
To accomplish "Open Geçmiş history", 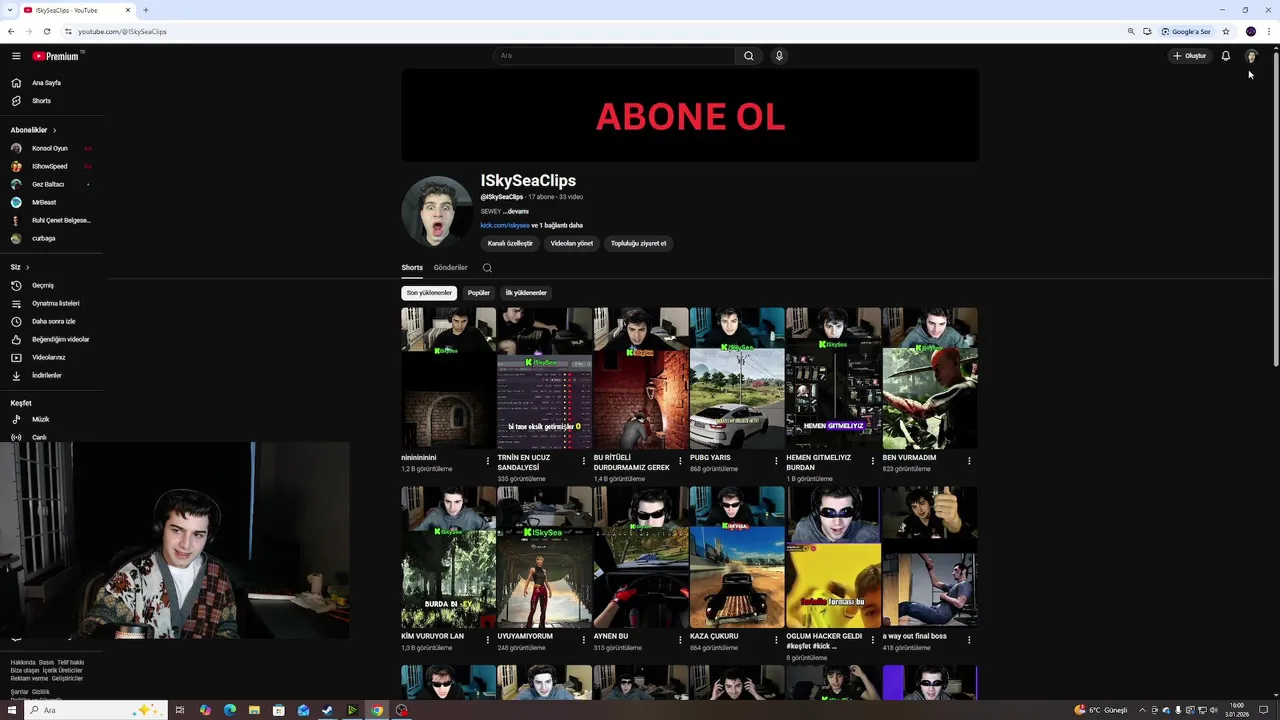I will pyautogui.click(x=53, y=285).
